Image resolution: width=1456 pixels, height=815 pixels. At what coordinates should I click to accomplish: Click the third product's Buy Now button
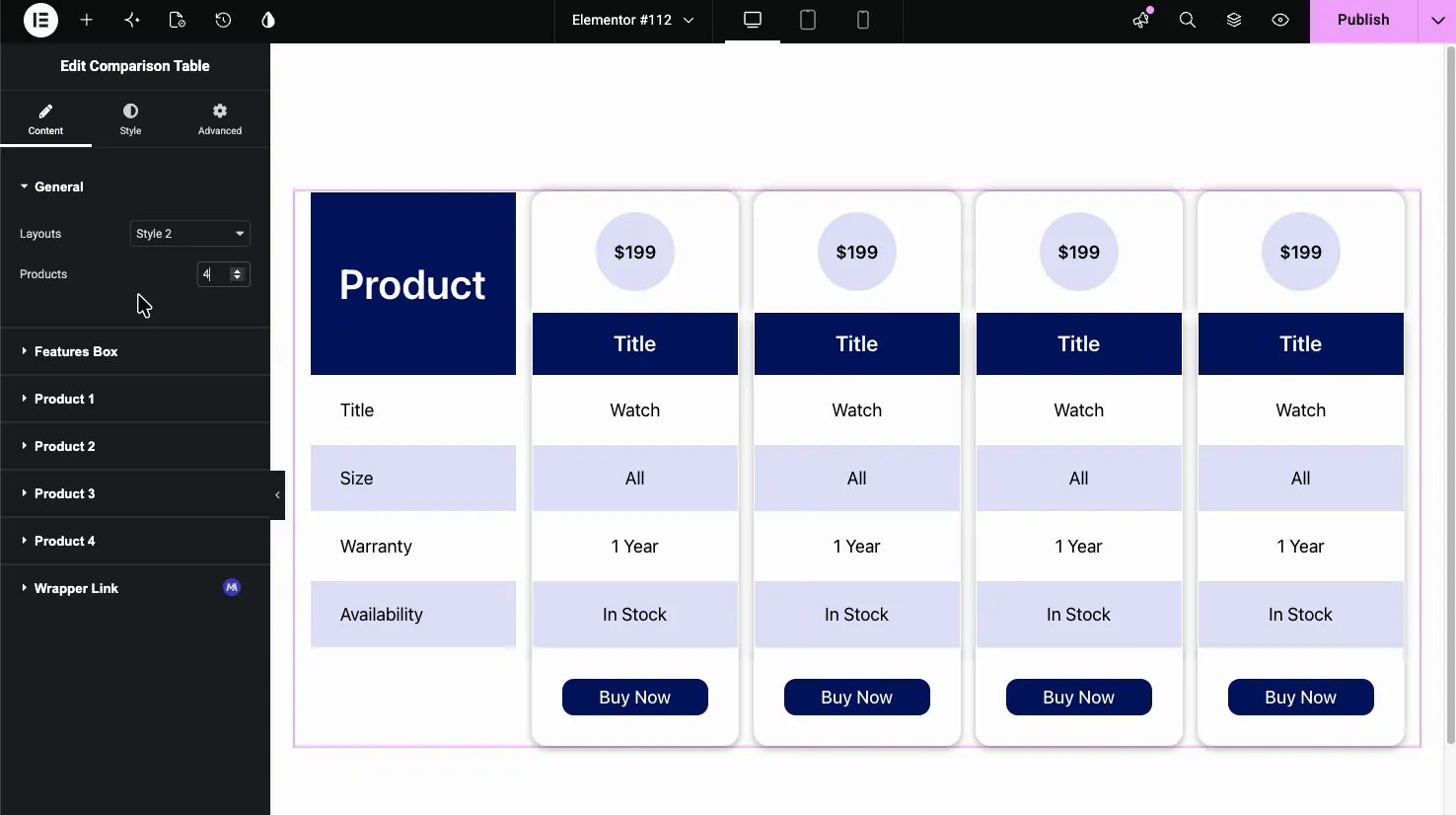[1079, 698]
